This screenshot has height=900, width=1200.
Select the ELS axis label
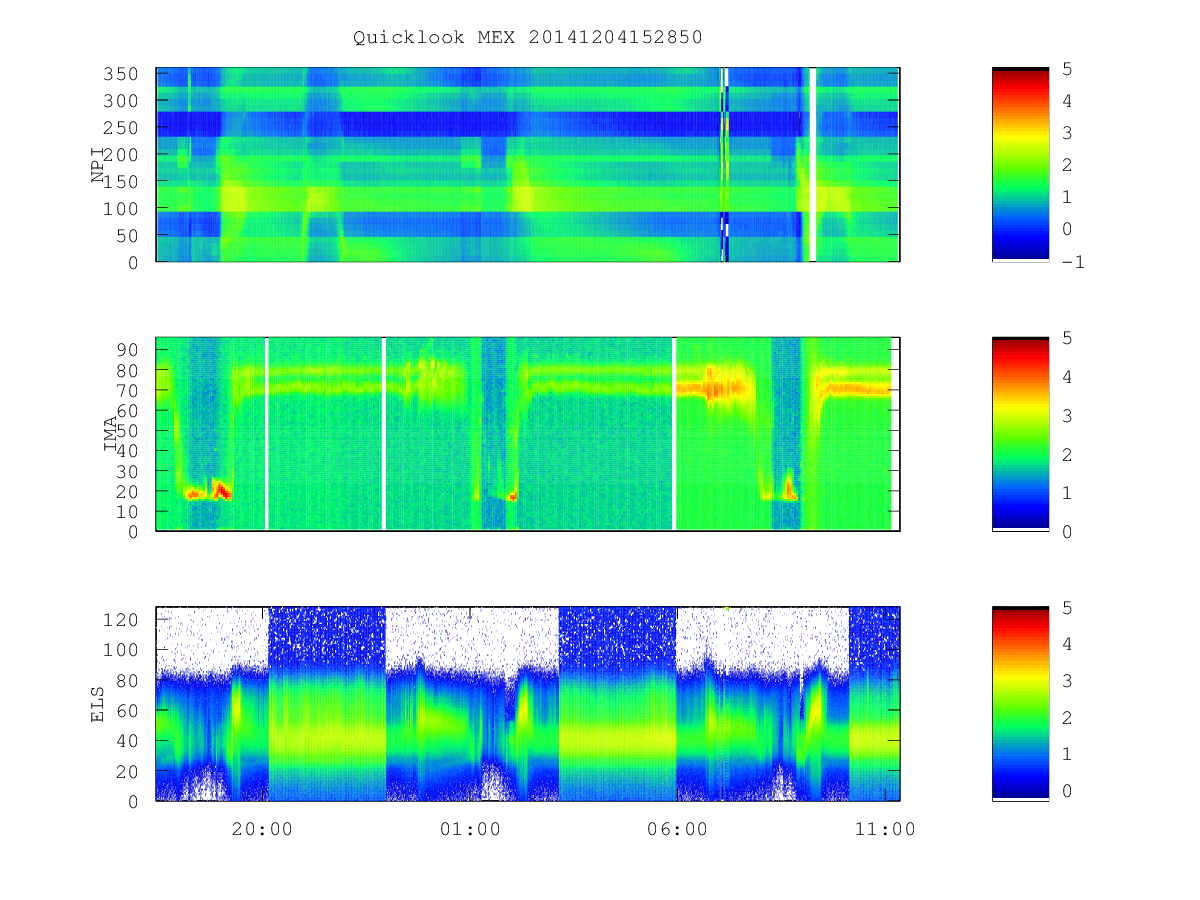[98, 704]
